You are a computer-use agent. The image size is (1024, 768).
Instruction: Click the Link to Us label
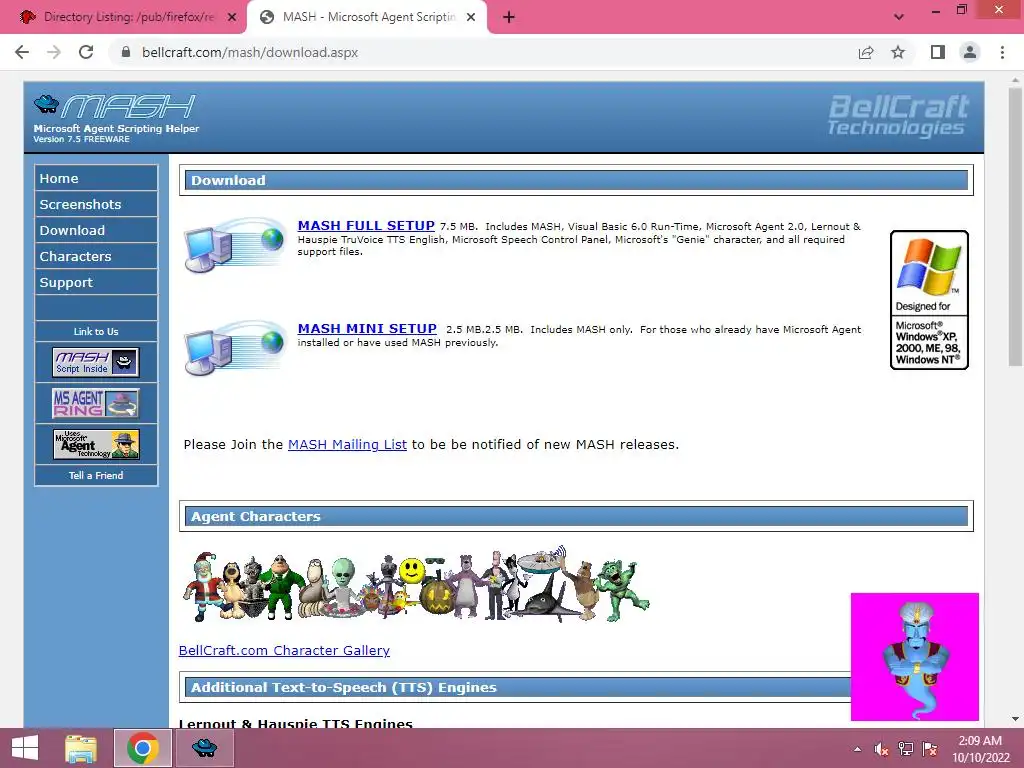pyautogui.click(x=96, y=332)
